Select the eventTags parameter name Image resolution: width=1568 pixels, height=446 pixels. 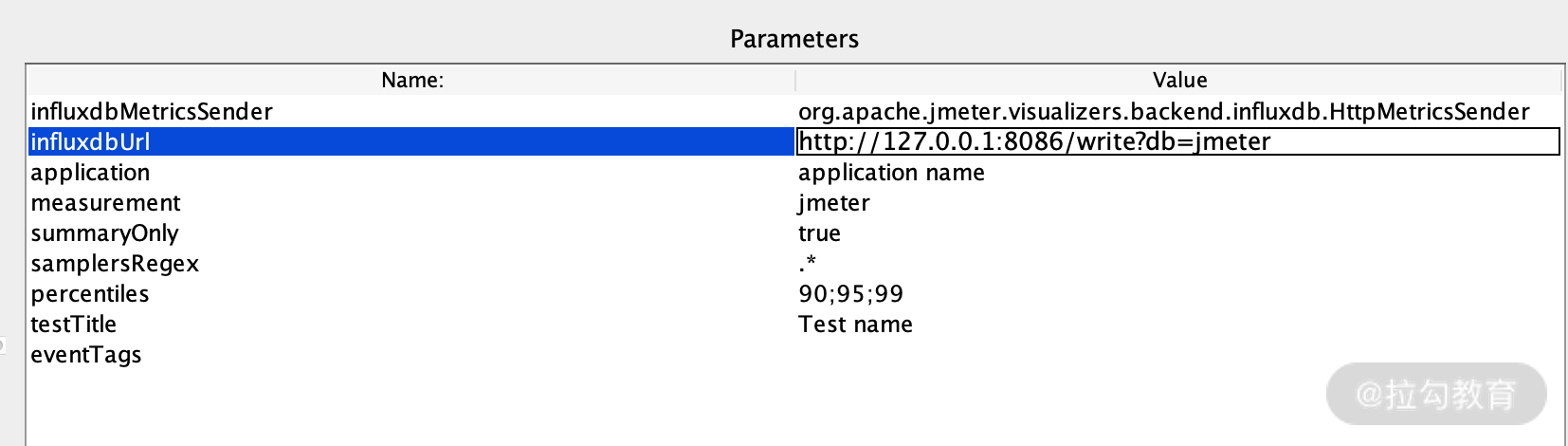click(x=86, y=355)
